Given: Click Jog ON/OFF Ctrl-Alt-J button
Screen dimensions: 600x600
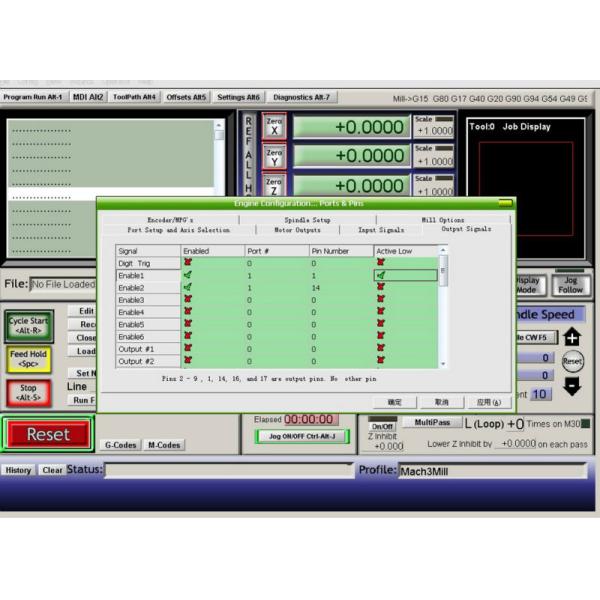Looking at the screenshot, I should 295,437.
